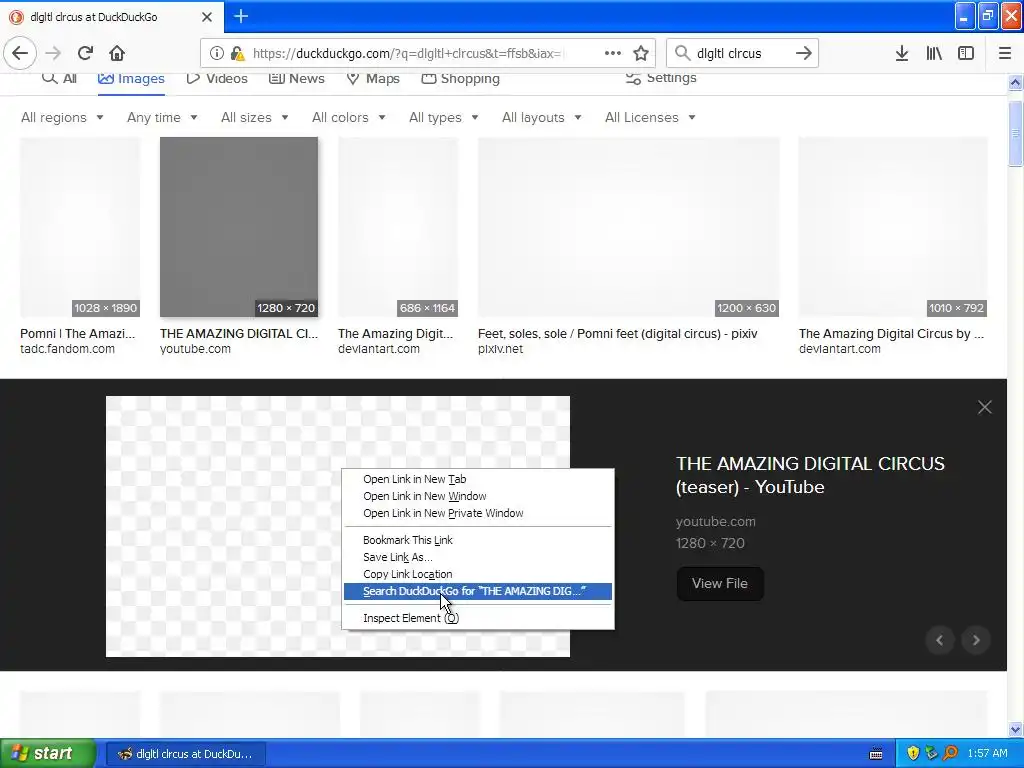The width and height of the screenshot is (1024, 768).
Task: Click the page scrollbar up arrow
Action: (x=1015, y=82)
